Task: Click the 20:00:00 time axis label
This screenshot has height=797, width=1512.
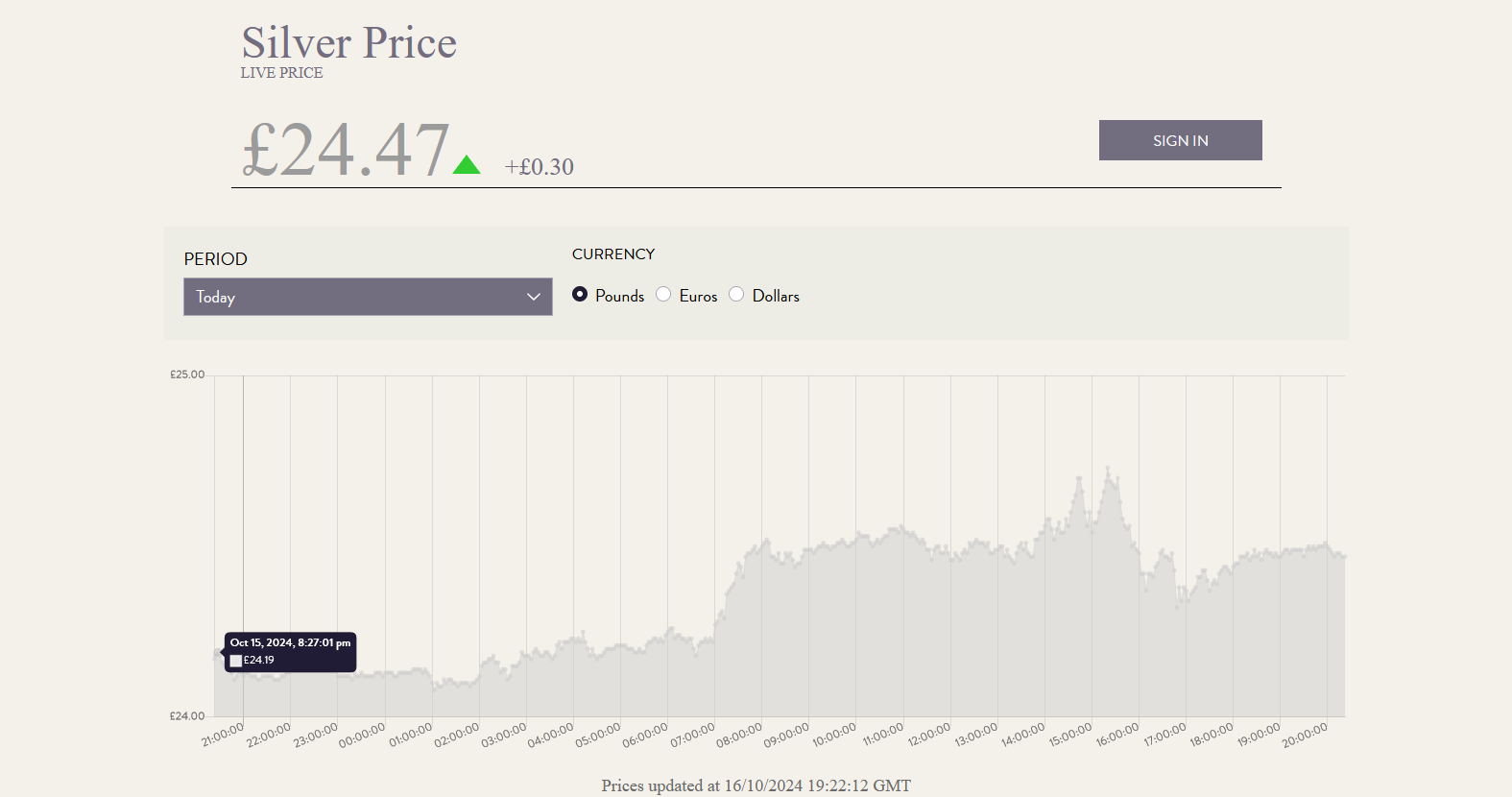Action: pyautogui.click(x=1306, y=735)
